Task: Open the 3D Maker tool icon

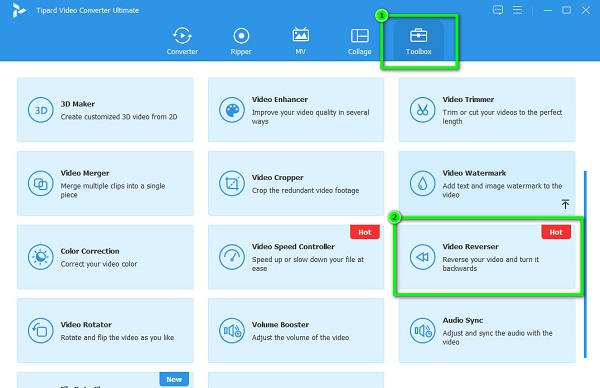Action: pos(41,110)
